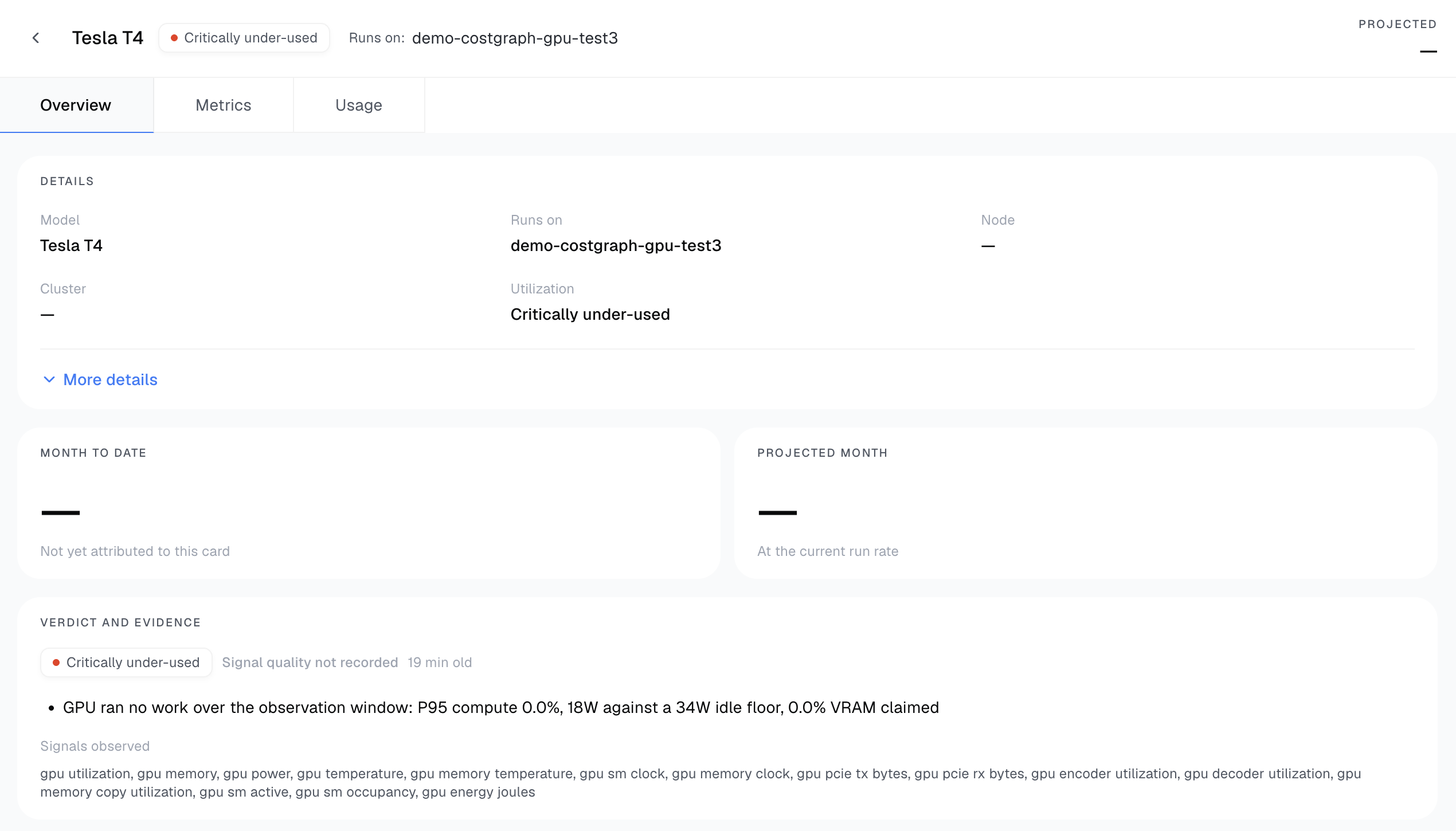The width and height of the screenshot is (1456, 831).
Task: Click the red status dot in header badge
Action: pos(174,38)
